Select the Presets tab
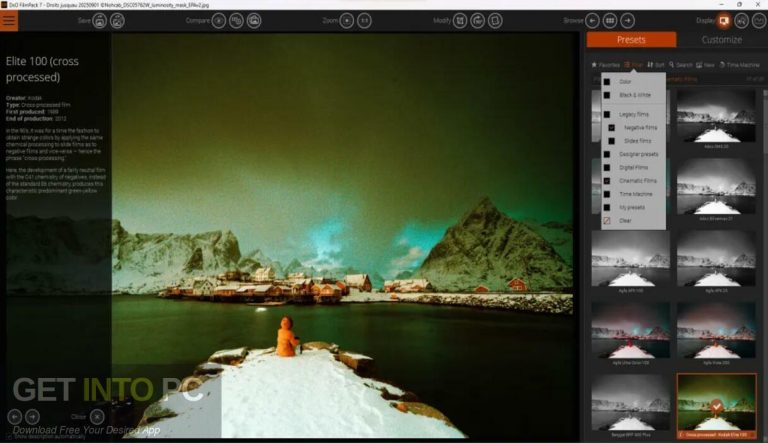Screen dimensions: 768x443 point(631,40)
